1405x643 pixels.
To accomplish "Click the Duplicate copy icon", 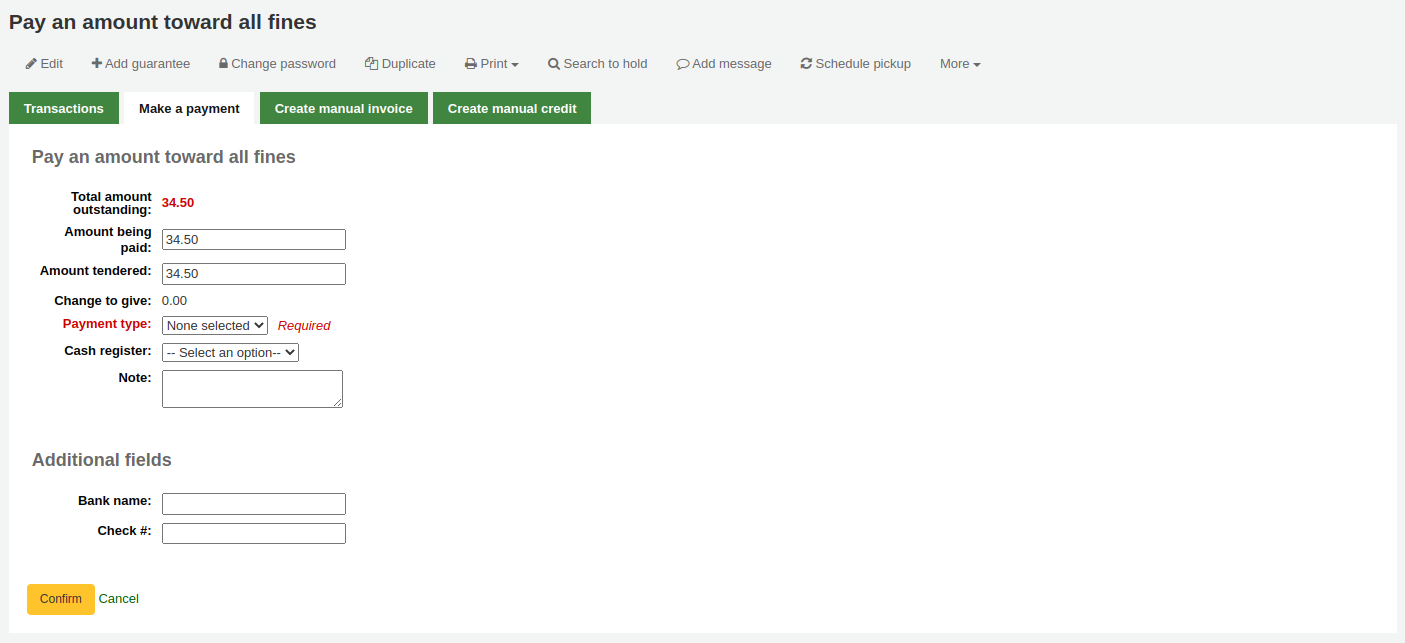I will [371, 64].
